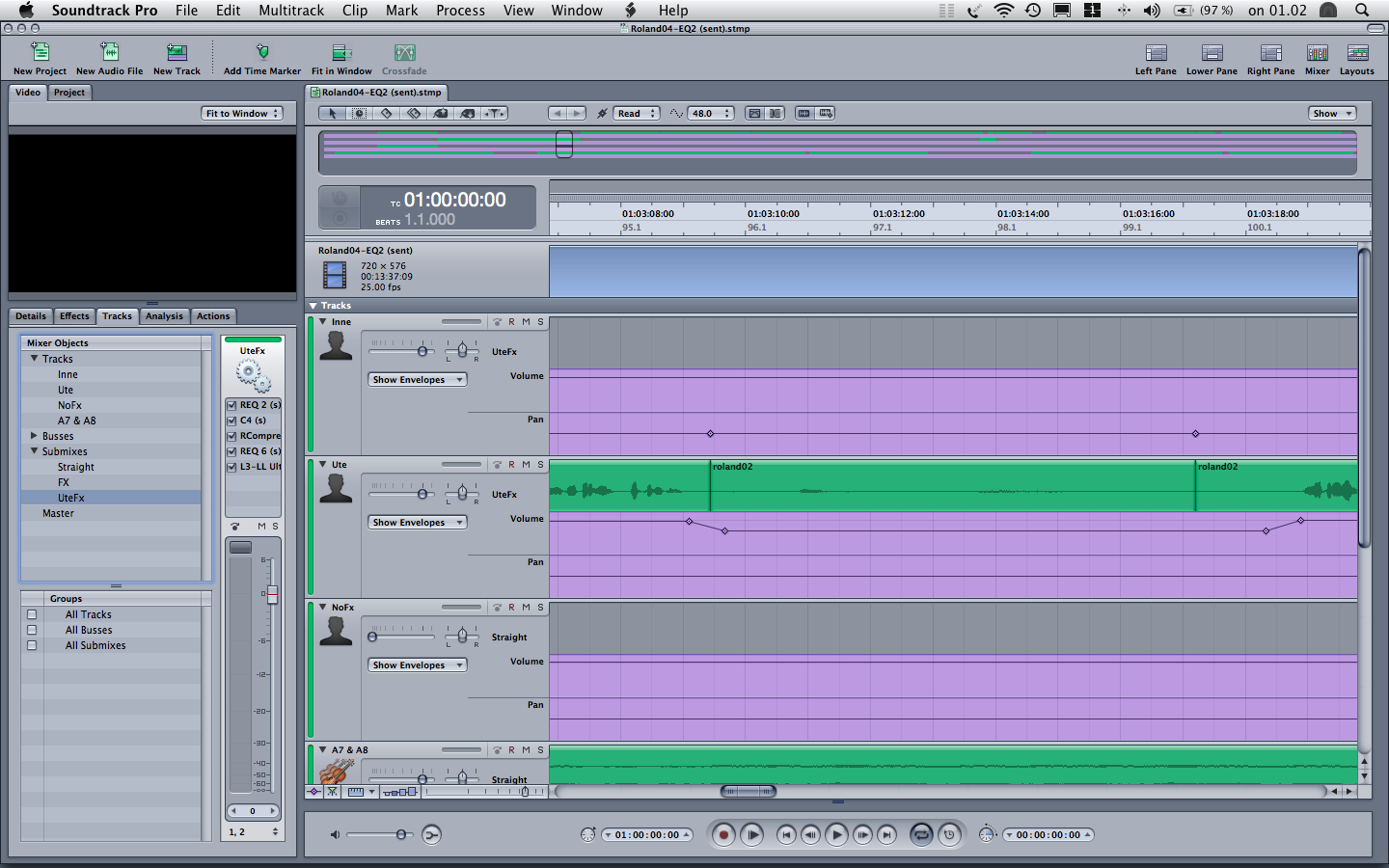Screen dimensions: 1389x868
Task: Open the Multitrack menu
Action: [x=291, y=11]
